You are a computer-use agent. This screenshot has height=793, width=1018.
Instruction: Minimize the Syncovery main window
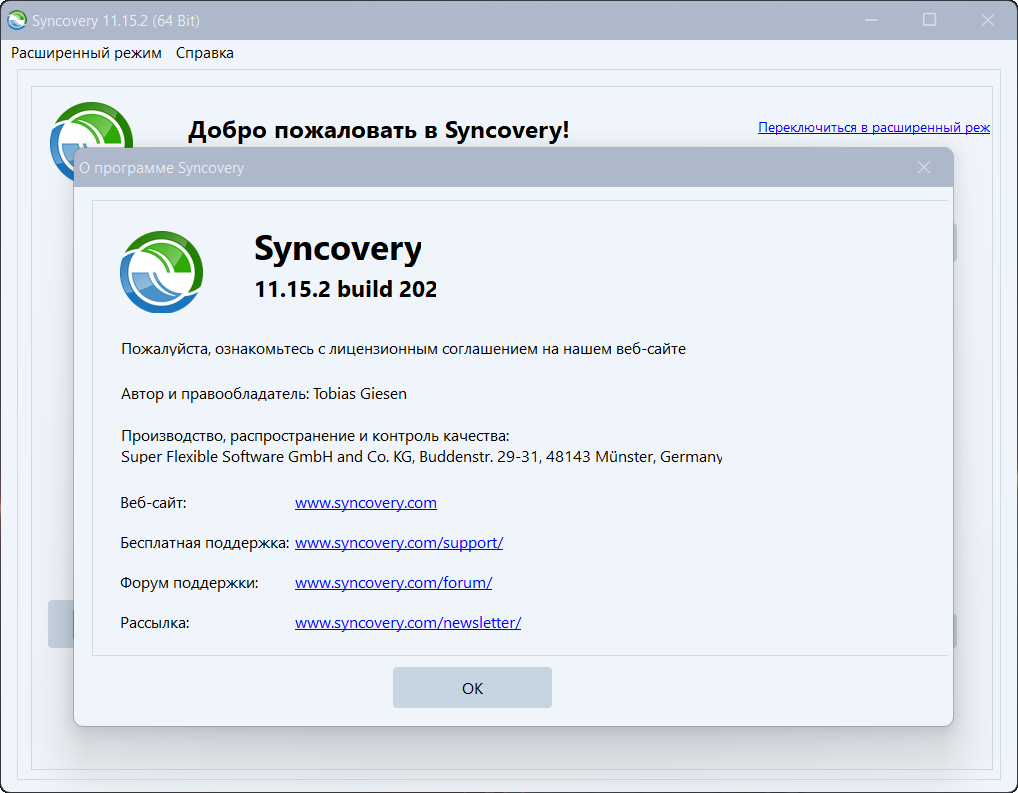point(871,20)
